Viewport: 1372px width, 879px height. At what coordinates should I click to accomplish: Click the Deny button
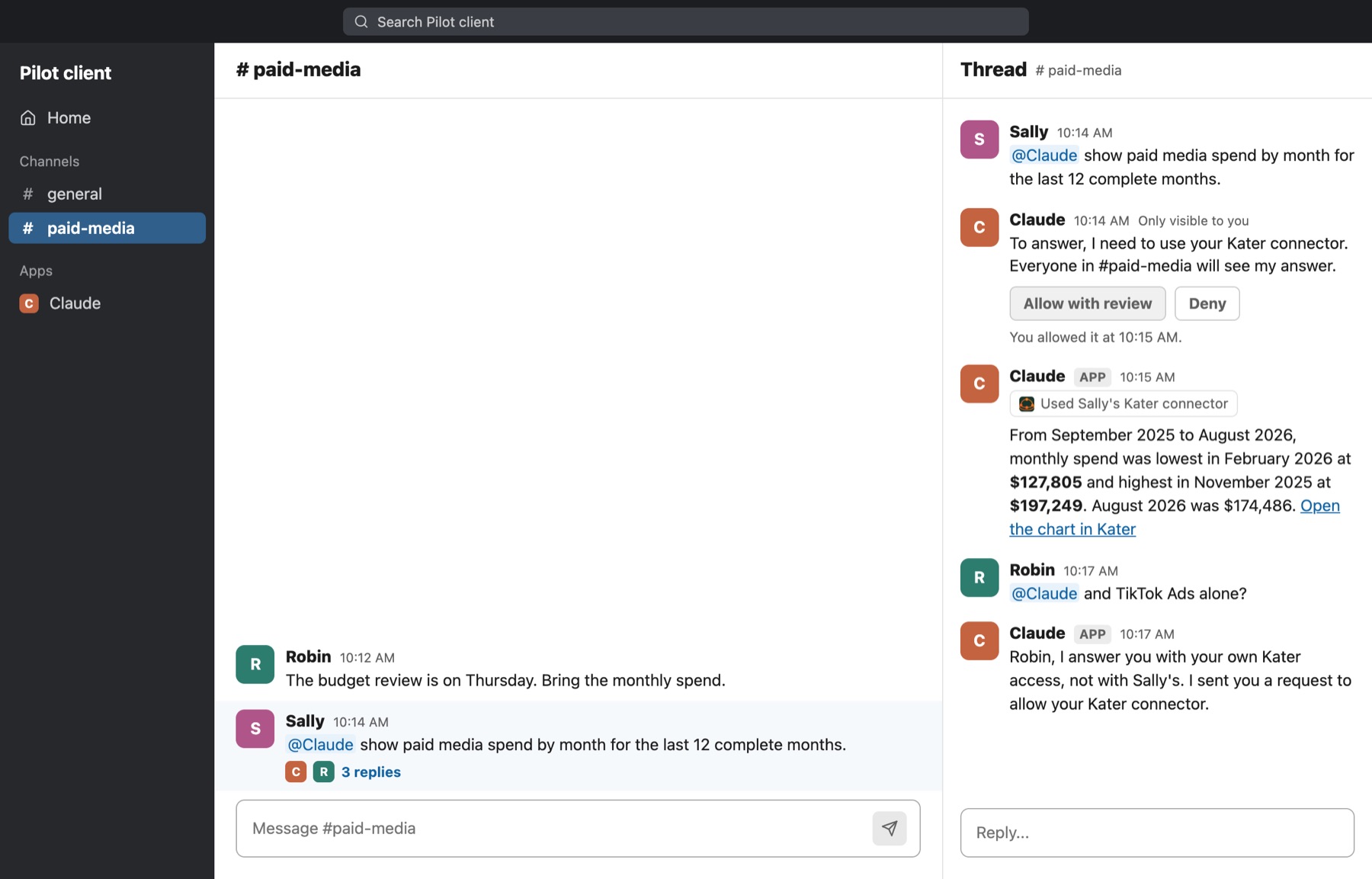pyautogui.click(x=1207, y=303)
